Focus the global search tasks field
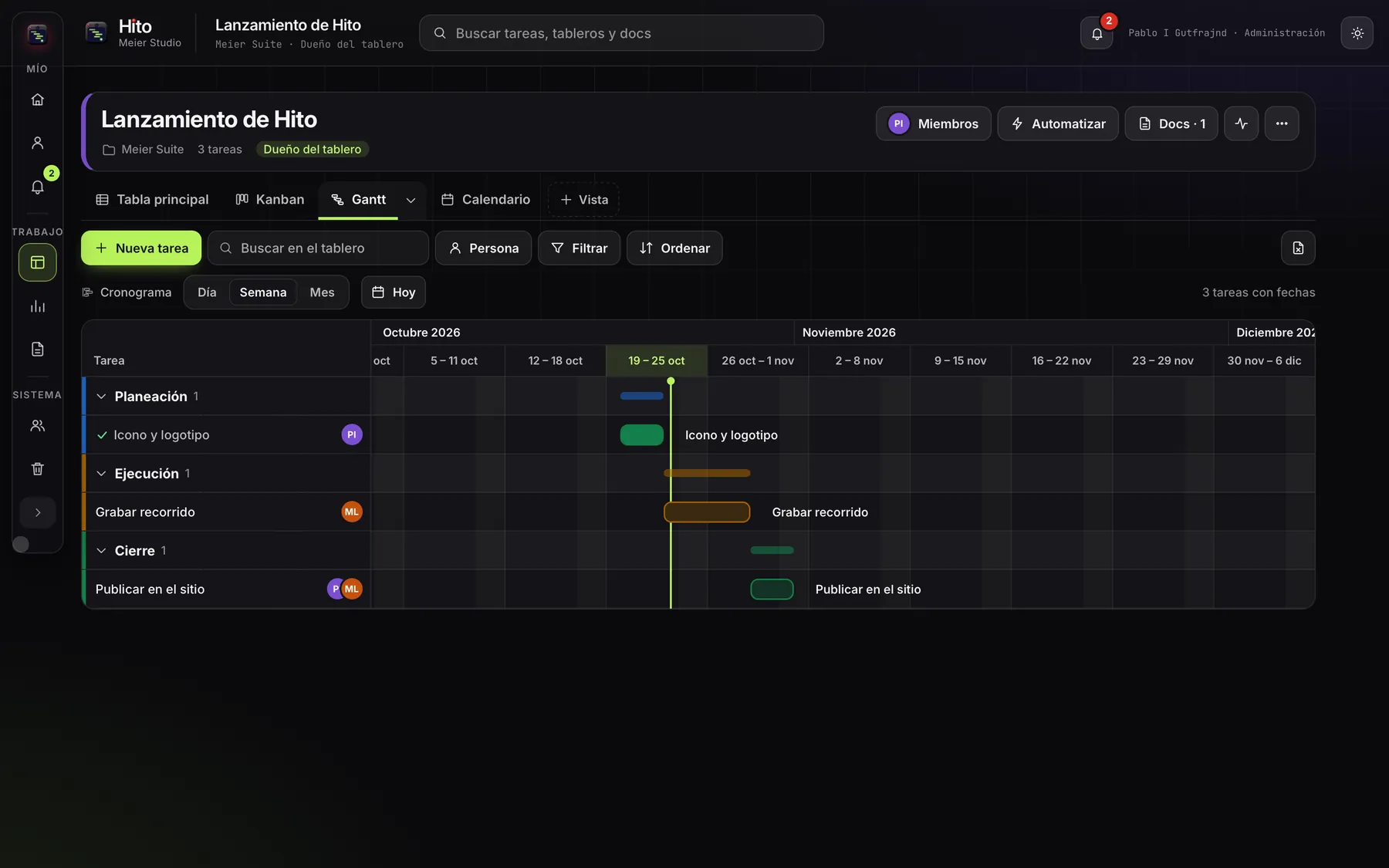The height and width of the screenshot is (868, 1389). pos(621,33)
